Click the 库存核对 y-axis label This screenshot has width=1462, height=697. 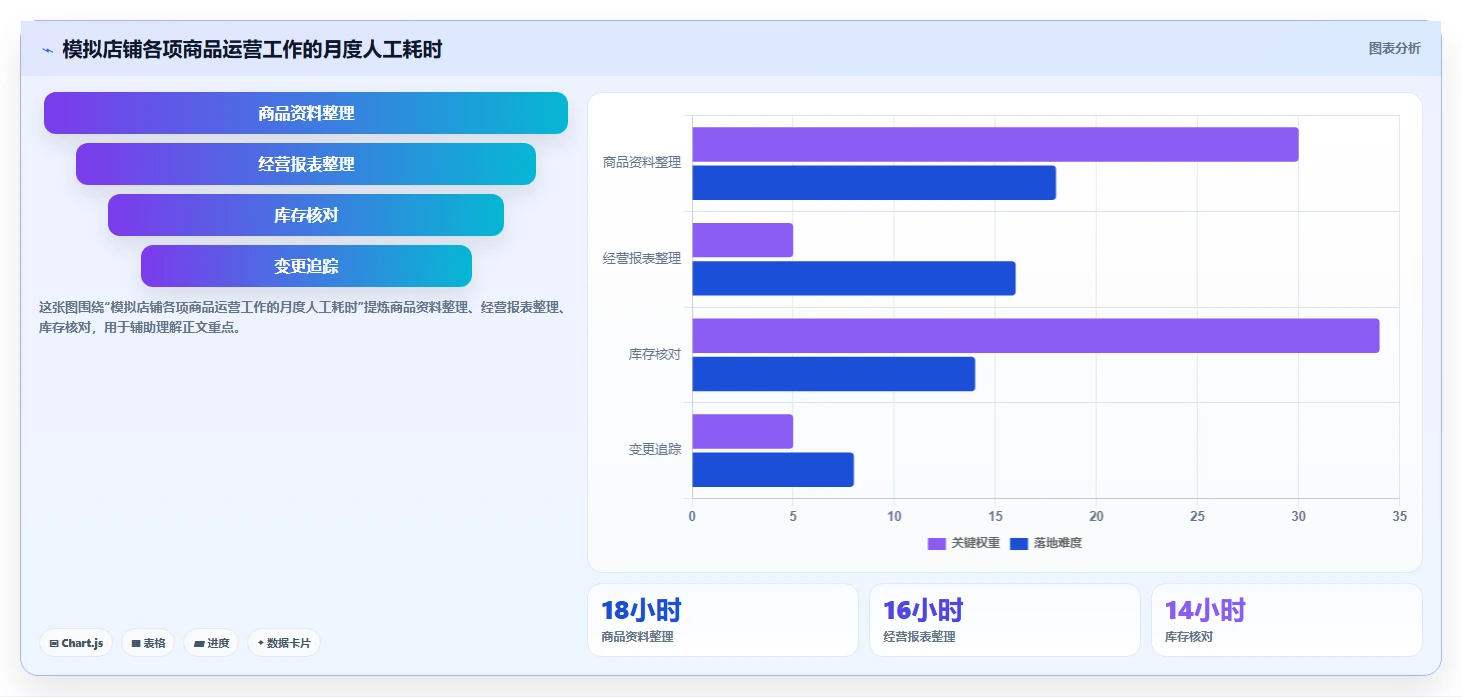[x=655, y=354]
